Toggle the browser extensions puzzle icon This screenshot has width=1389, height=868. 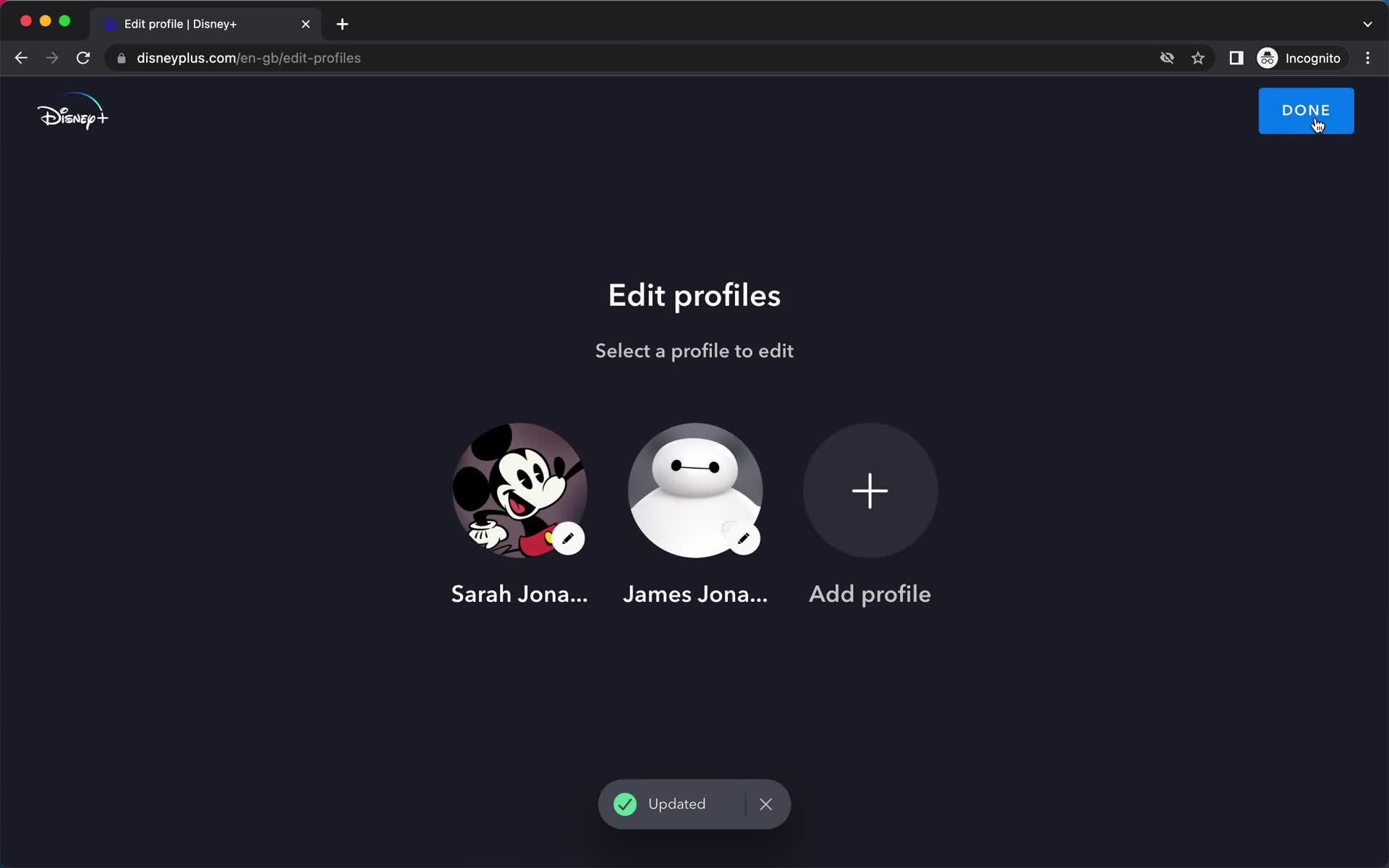1236,58
